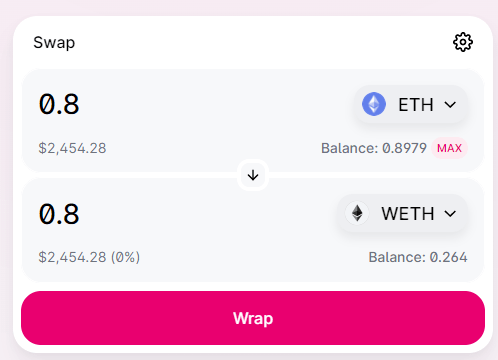Click the Balance: 0.8979 text
The image size is (498, 360).
coord(374,148)
